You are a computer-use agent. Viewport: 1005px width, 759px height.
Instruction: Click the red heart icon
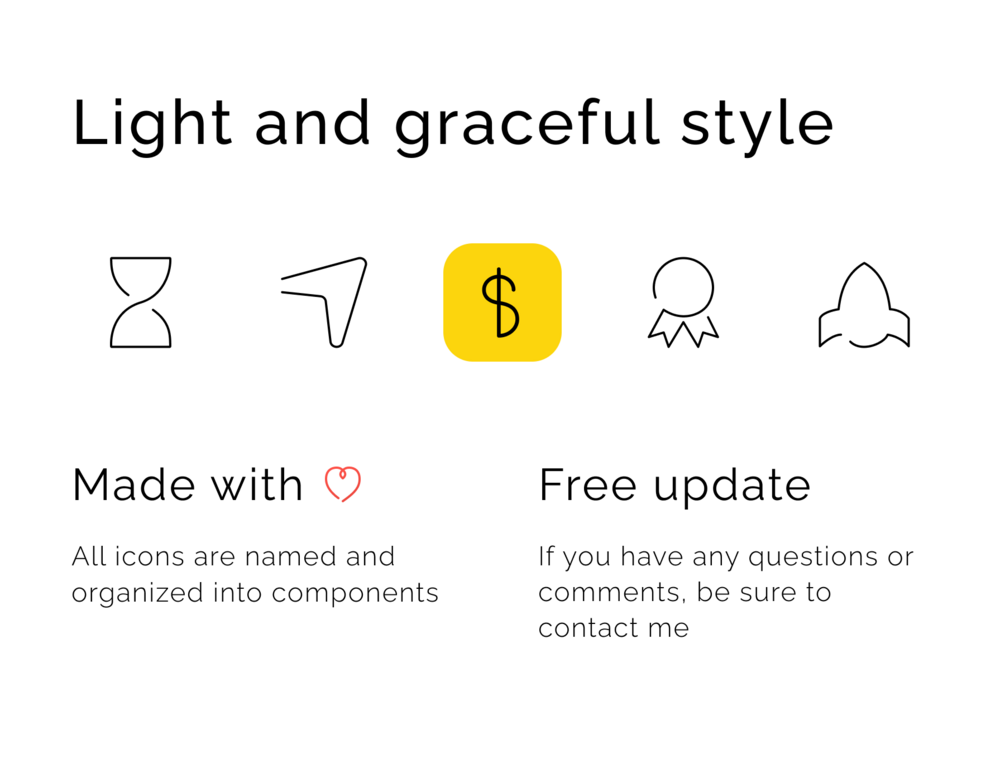point(343,484)
